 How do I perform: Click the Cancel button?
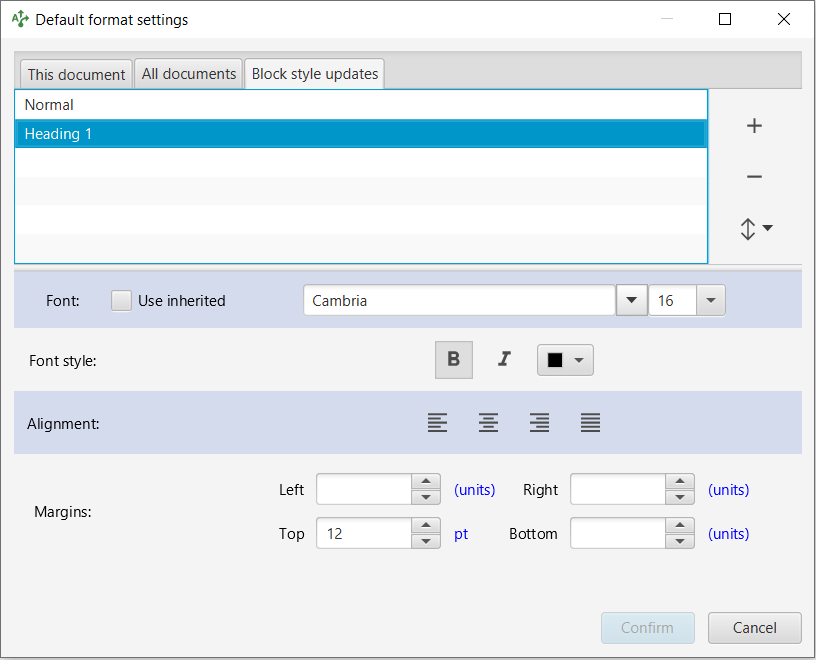pyautogui.click(x=755, y=628)
